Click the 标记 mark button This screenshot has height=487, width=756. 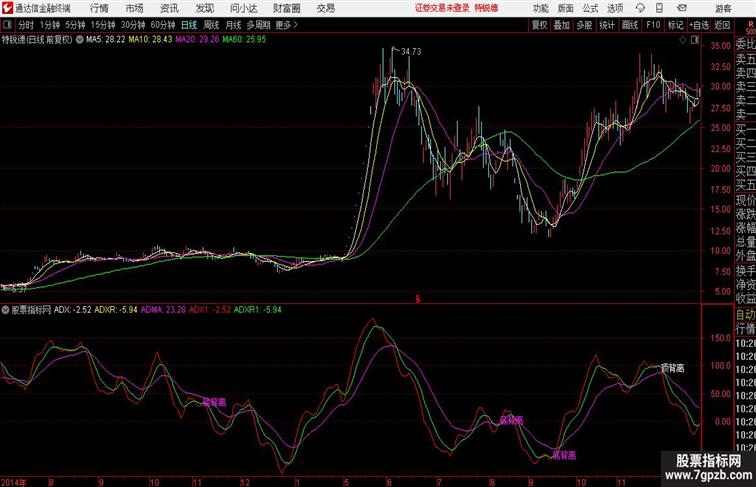(675, 25)
